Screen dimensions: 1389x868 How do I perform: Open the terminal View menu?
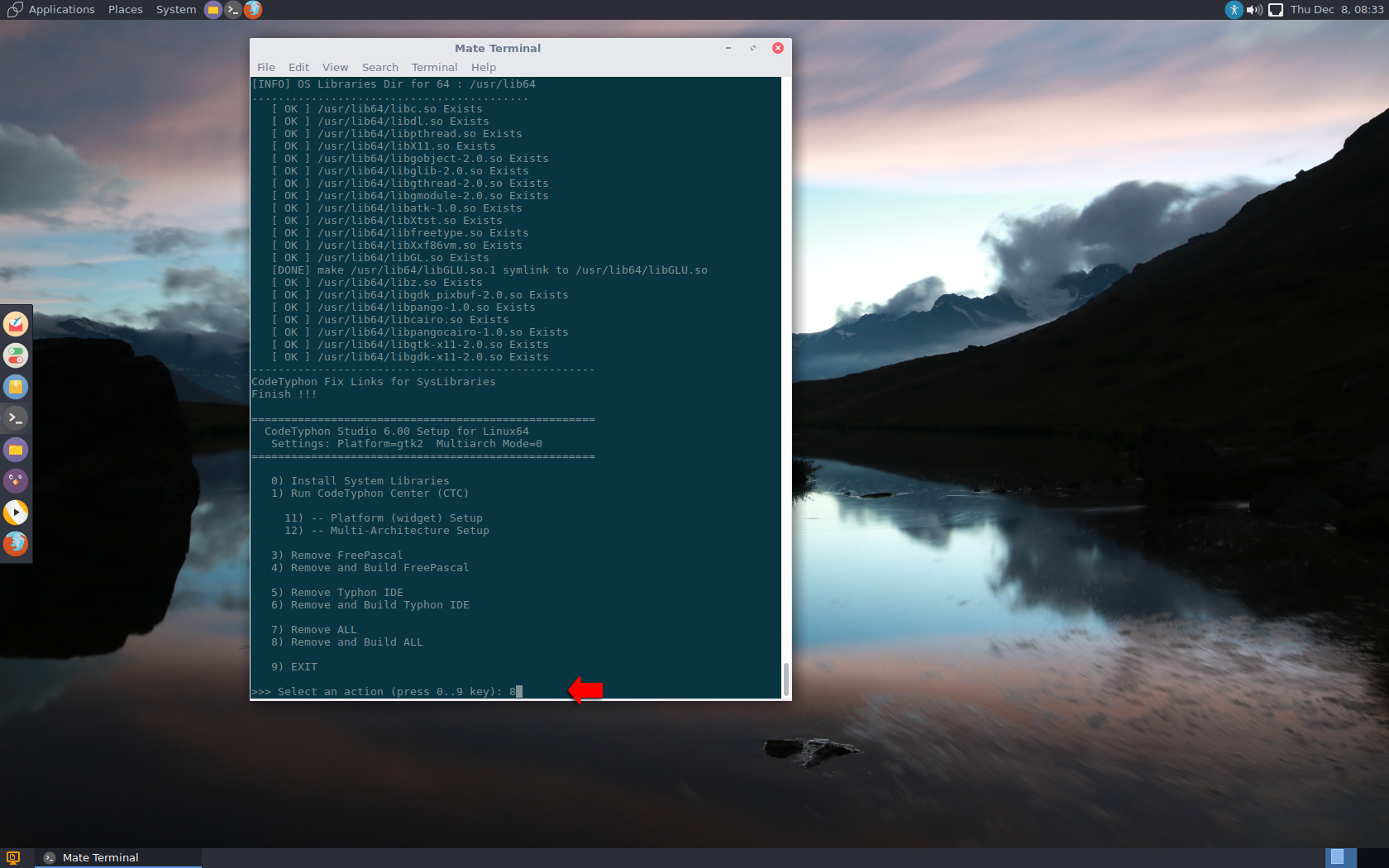pos(335,68)
